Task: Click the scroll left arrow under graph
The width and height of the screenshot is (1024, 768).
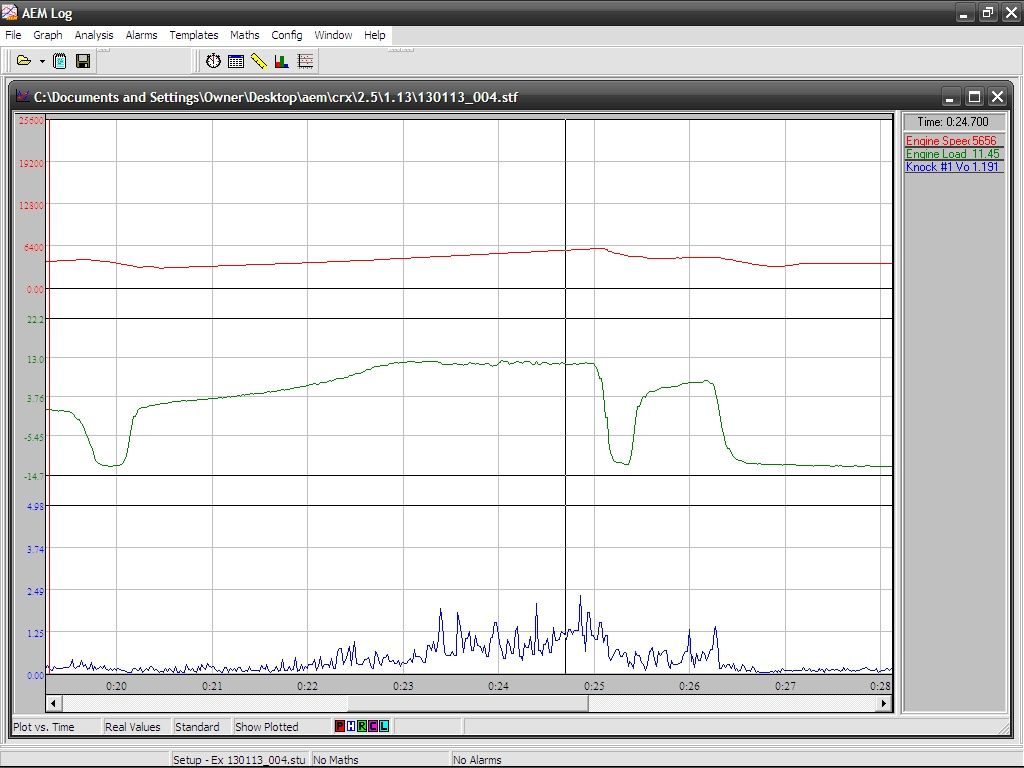Action: tap(54, 703)
